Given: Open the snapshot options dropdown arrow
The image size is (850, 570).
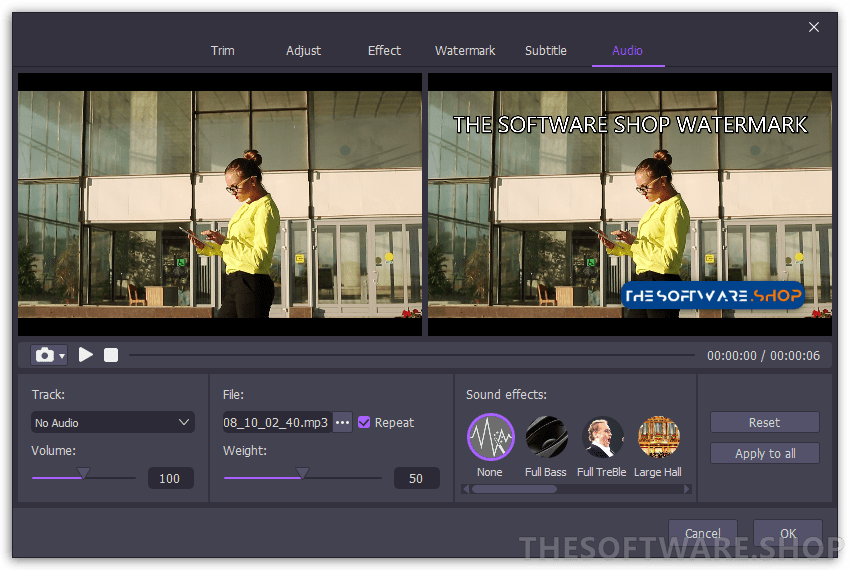Looking at the screenshot, I should coord(62,356).
